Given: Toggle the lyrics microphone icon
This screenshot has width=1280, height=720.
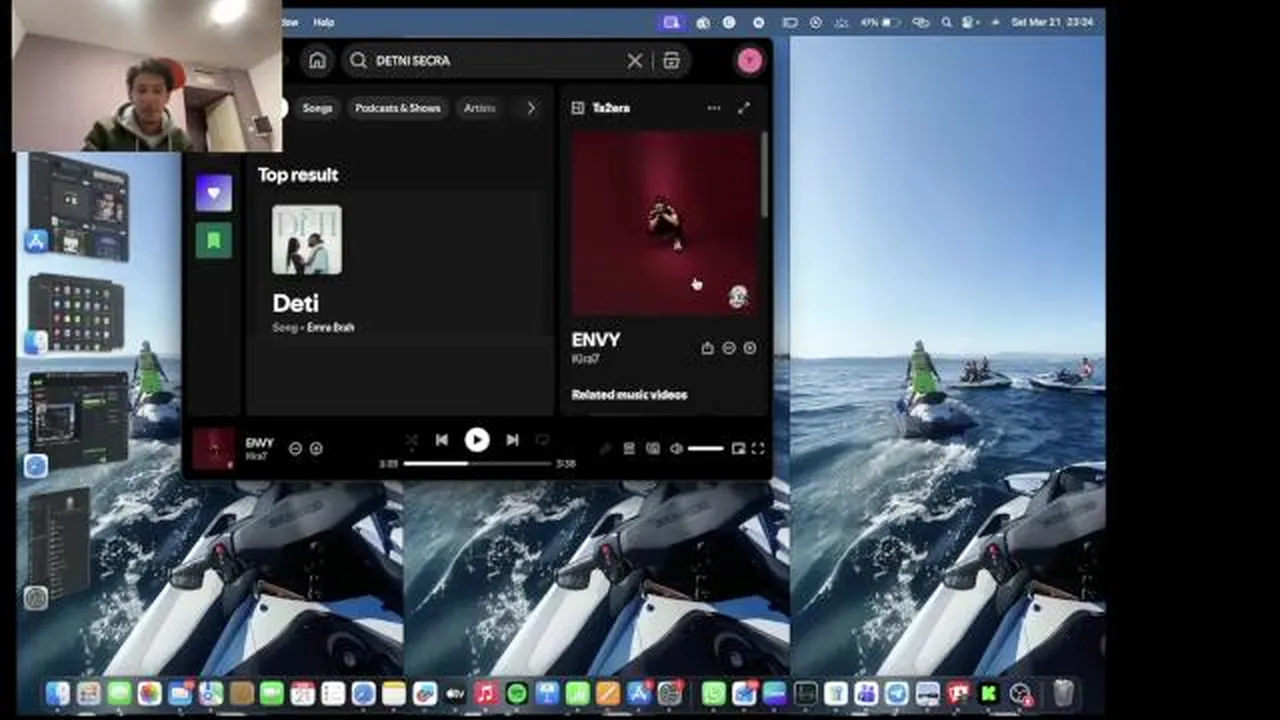Looking at the screenshot, I should pyautogui.click(x=605, y=449).
